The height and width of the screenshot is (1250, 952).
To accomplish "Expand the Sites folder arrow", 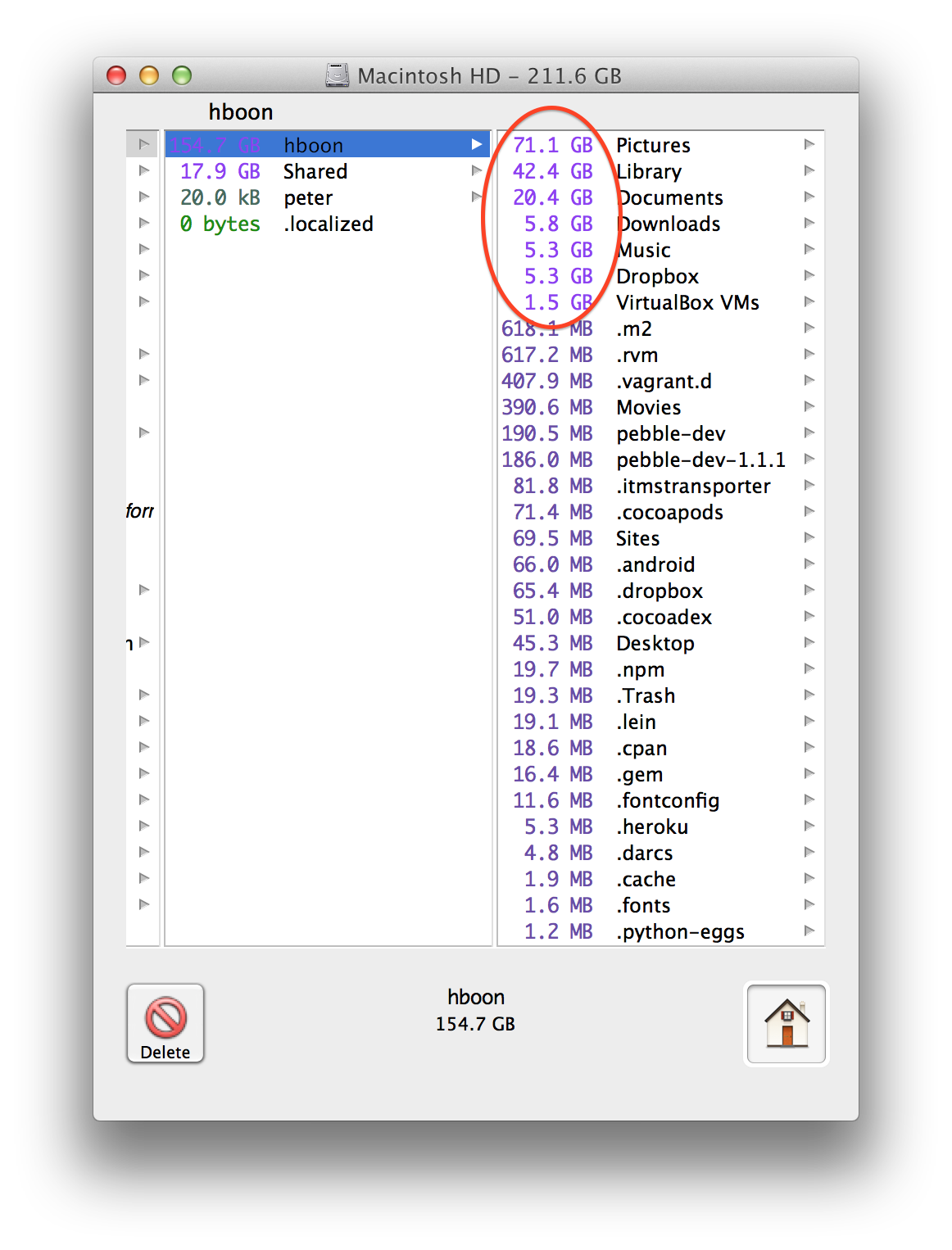I will [x=809, y=537].
